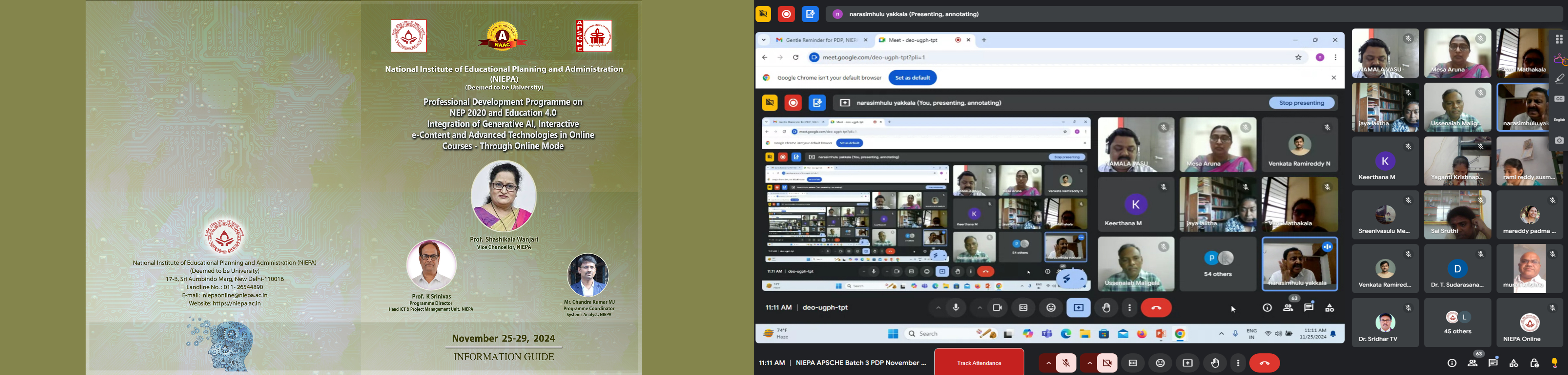Bookmark this page with star icon
1568x375 pixels.
click(1298, 57)
